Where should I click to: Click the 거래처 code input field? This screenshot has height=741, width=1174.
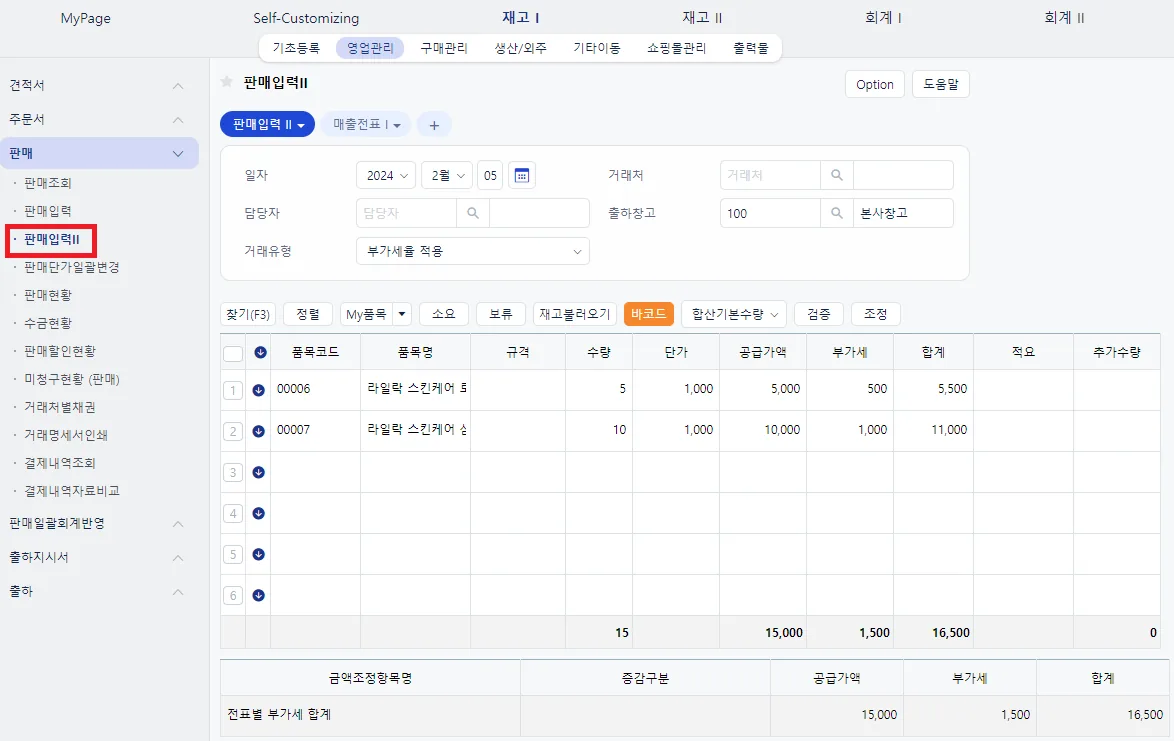tap(770, 175)
